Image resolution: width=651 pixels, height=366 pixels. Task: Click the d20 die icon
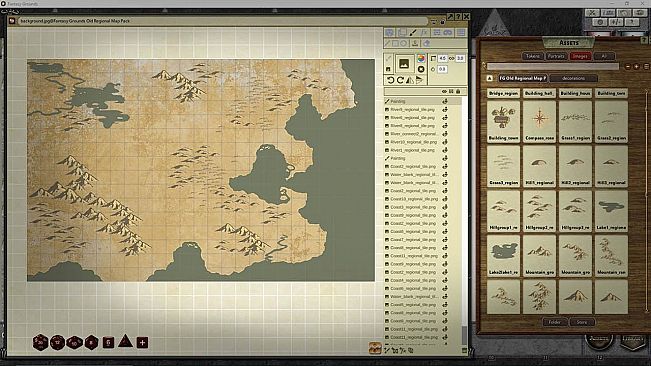[40, 343]
